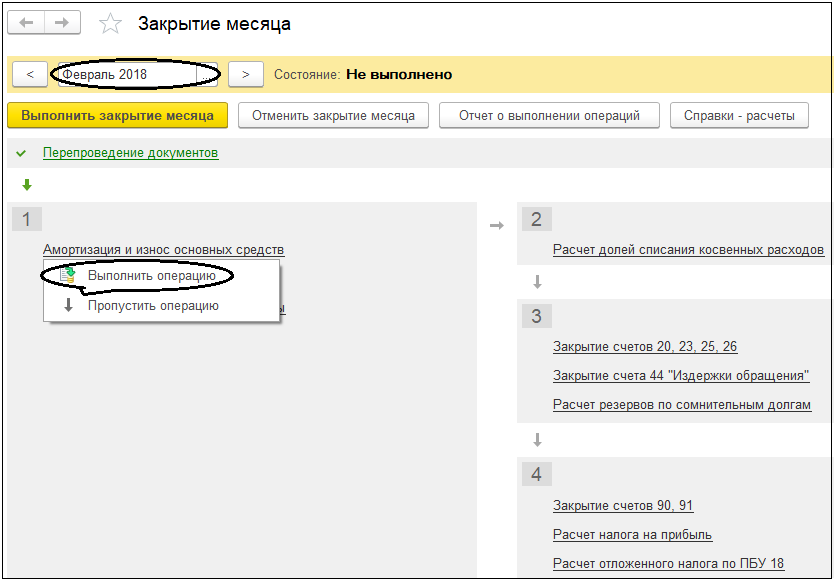834x580 pixels.
Task: Open 'Расчет долей списания косвенных расходов'
Action: (x=689, y=250)
